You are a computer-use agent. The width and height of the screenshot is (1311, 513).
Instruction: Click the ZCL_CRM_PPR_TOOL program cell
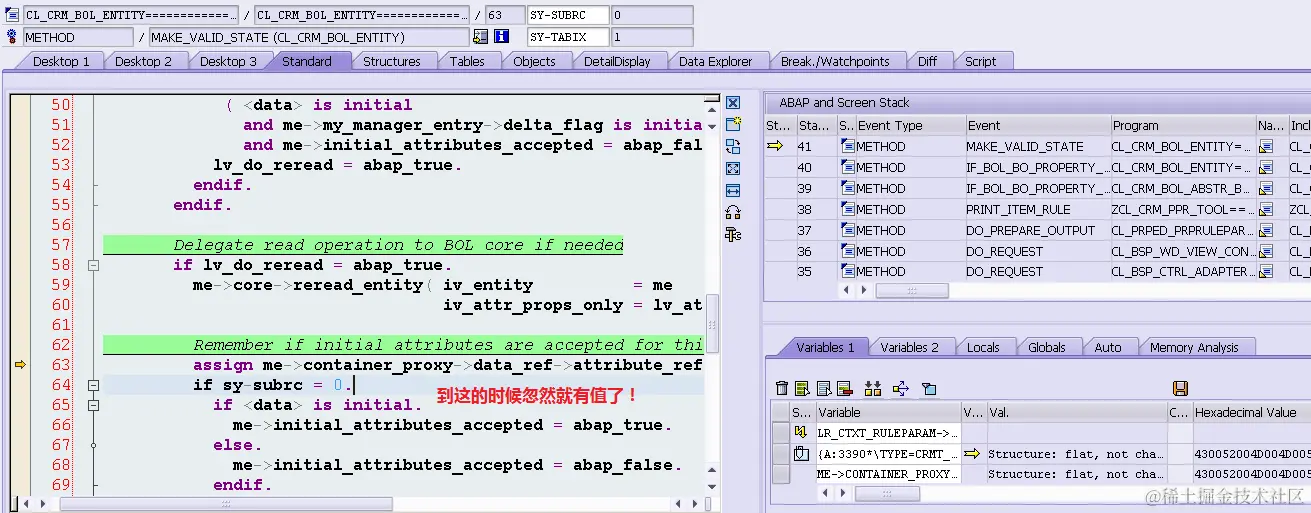1183,209
